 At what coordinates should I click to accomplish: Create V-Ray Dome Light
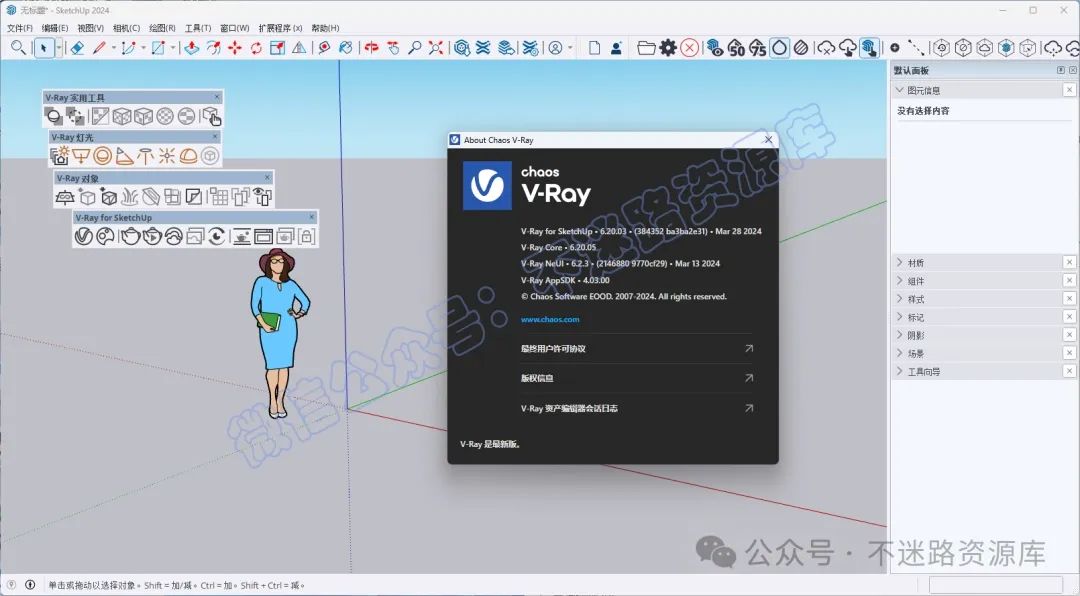[189, 156]
